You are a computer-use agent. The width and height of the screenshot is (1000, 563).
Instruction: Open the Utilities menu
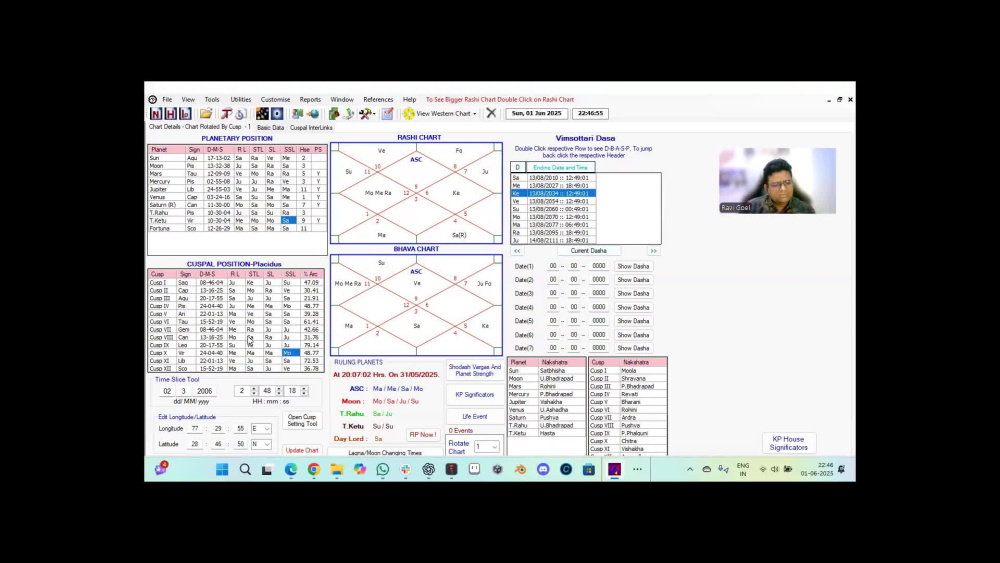(x=240, y=99)
